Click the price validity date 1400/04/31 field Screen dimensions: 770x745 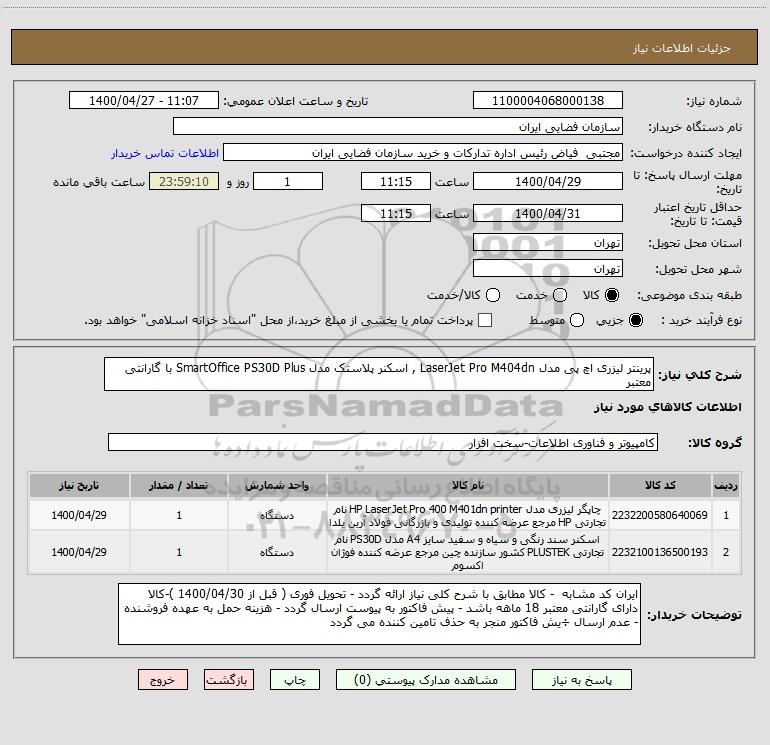coord(548,213)
